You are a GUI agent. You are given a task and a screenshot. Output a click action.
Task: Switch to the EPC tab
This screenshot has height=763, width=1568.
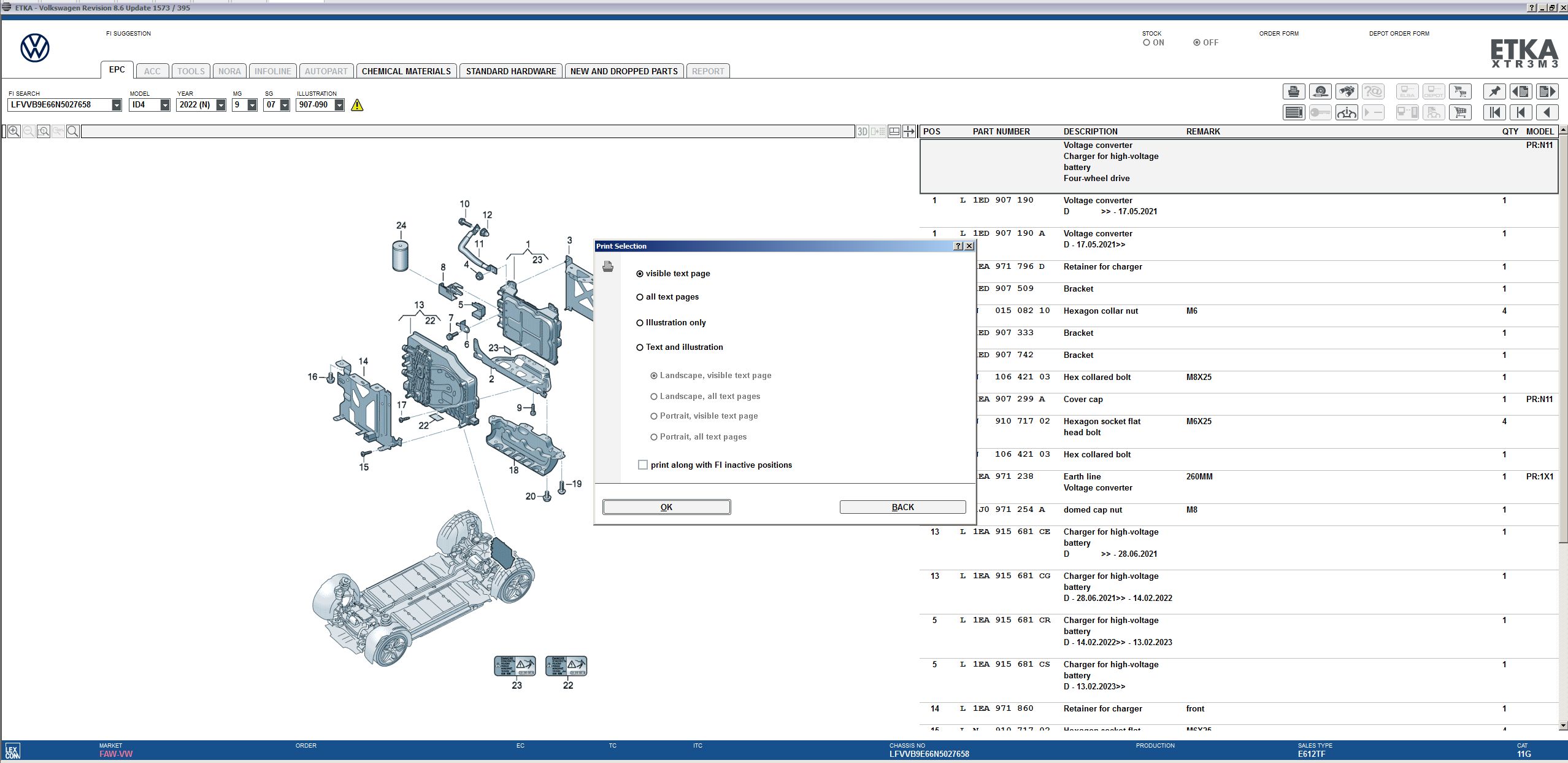click(117, 70)
